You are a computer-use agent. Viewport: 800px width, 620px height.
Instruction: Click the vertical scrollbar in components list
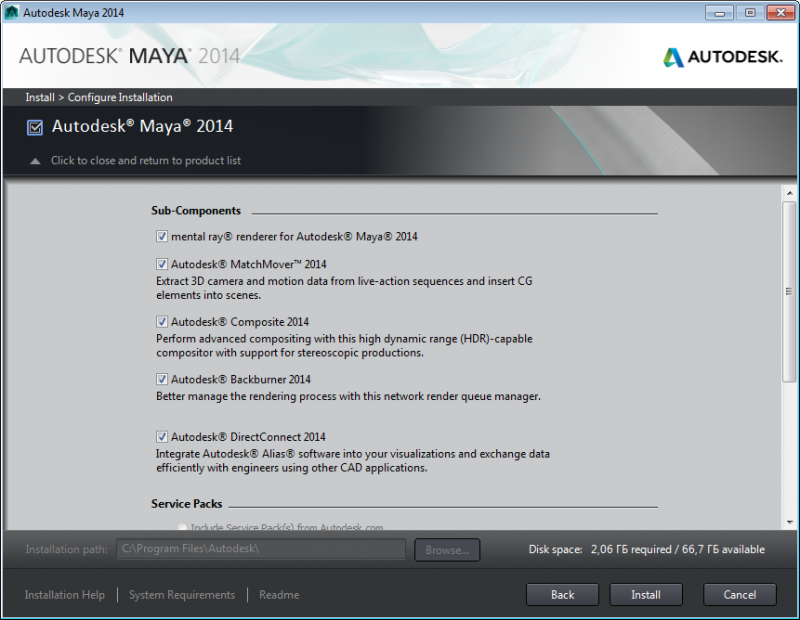click(788, 290)
